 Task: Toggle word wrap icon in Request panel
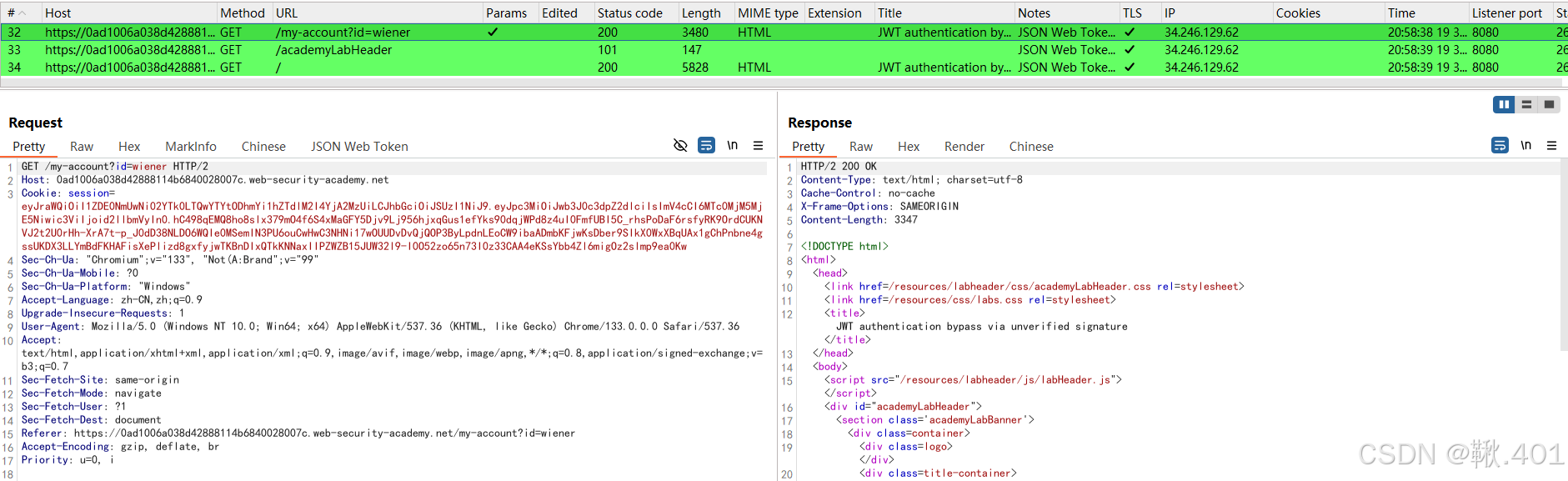[706, 145]
